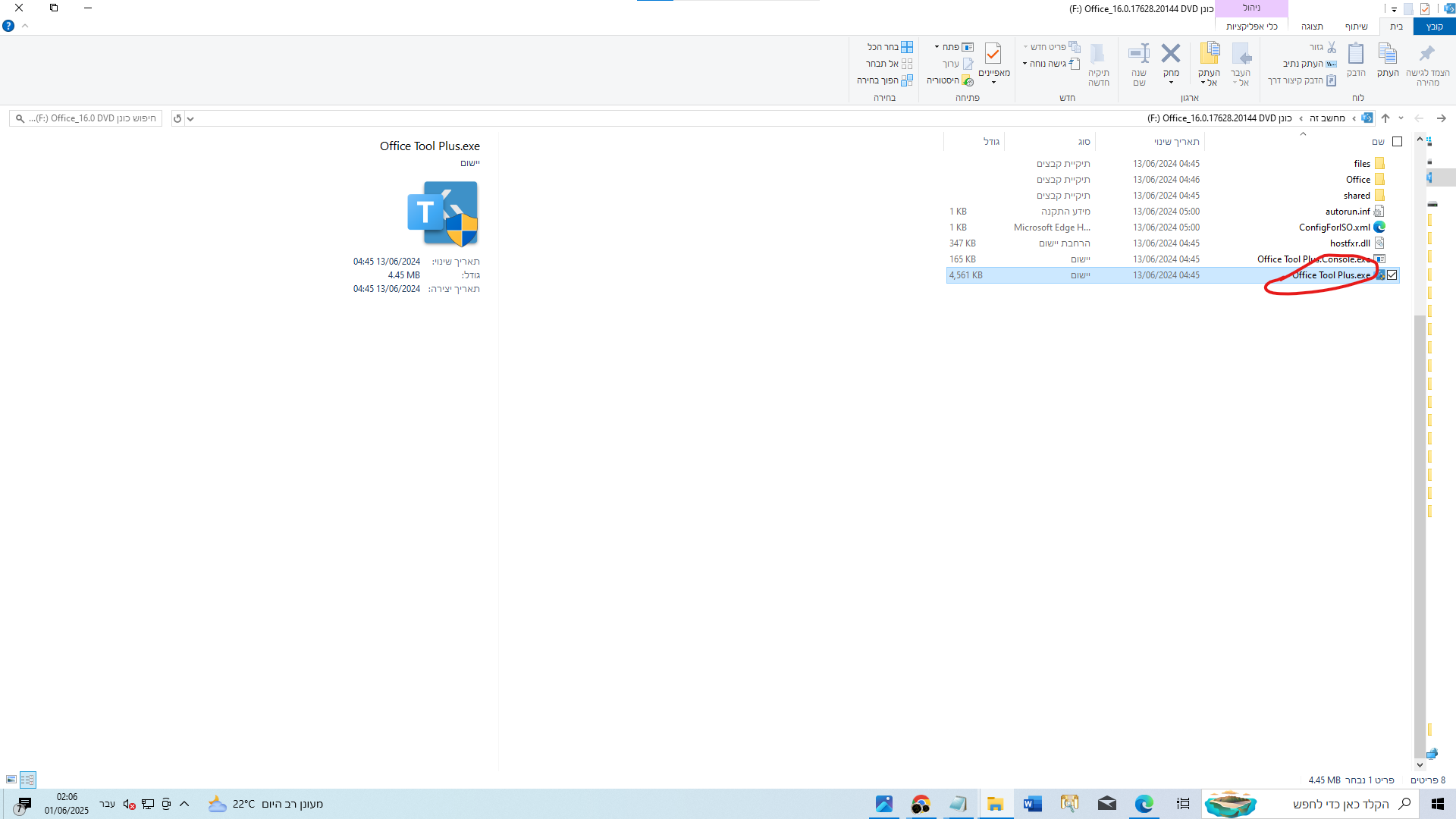Click Paste shortcut (הדבק קיצור דרך)
Image resolution: width=1456 pixels, height=819 pixels.
coord(1302,80)
